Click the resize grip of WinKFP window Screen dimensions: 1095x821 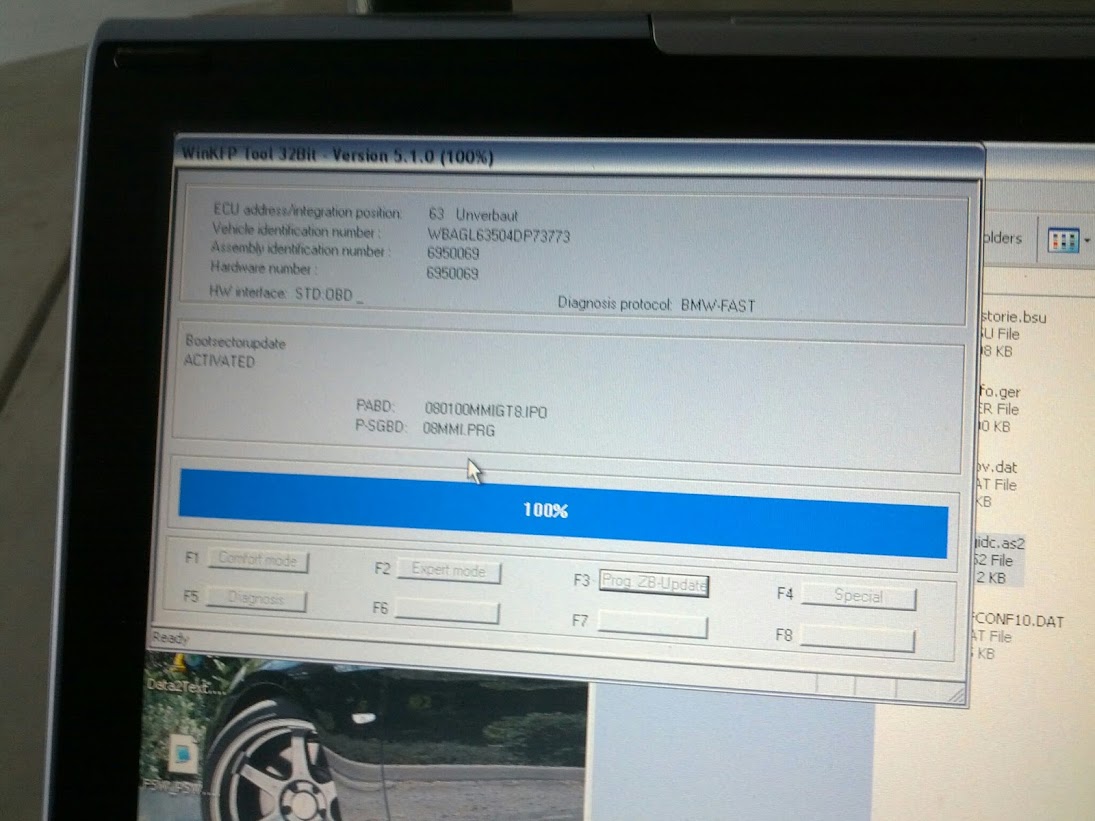[957, 694]
